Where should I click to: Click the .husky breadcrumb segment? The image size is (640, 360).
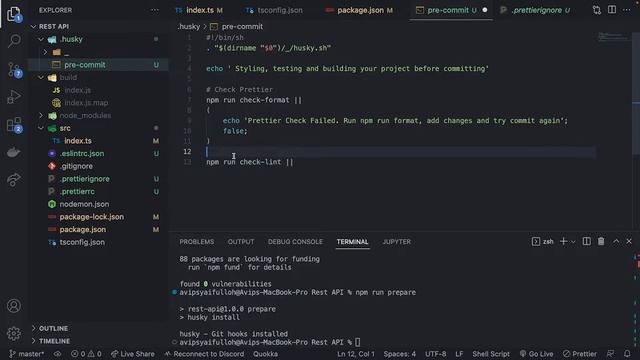tap(189, 27)
